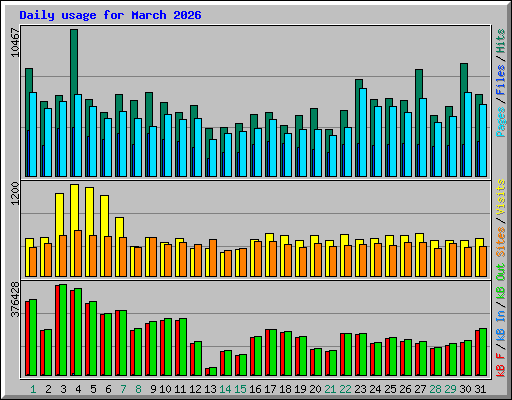Click the 'Hits' legend label
Image resolution: width=512 pixels, height=400 pixels.
click(x=500, y=41)
